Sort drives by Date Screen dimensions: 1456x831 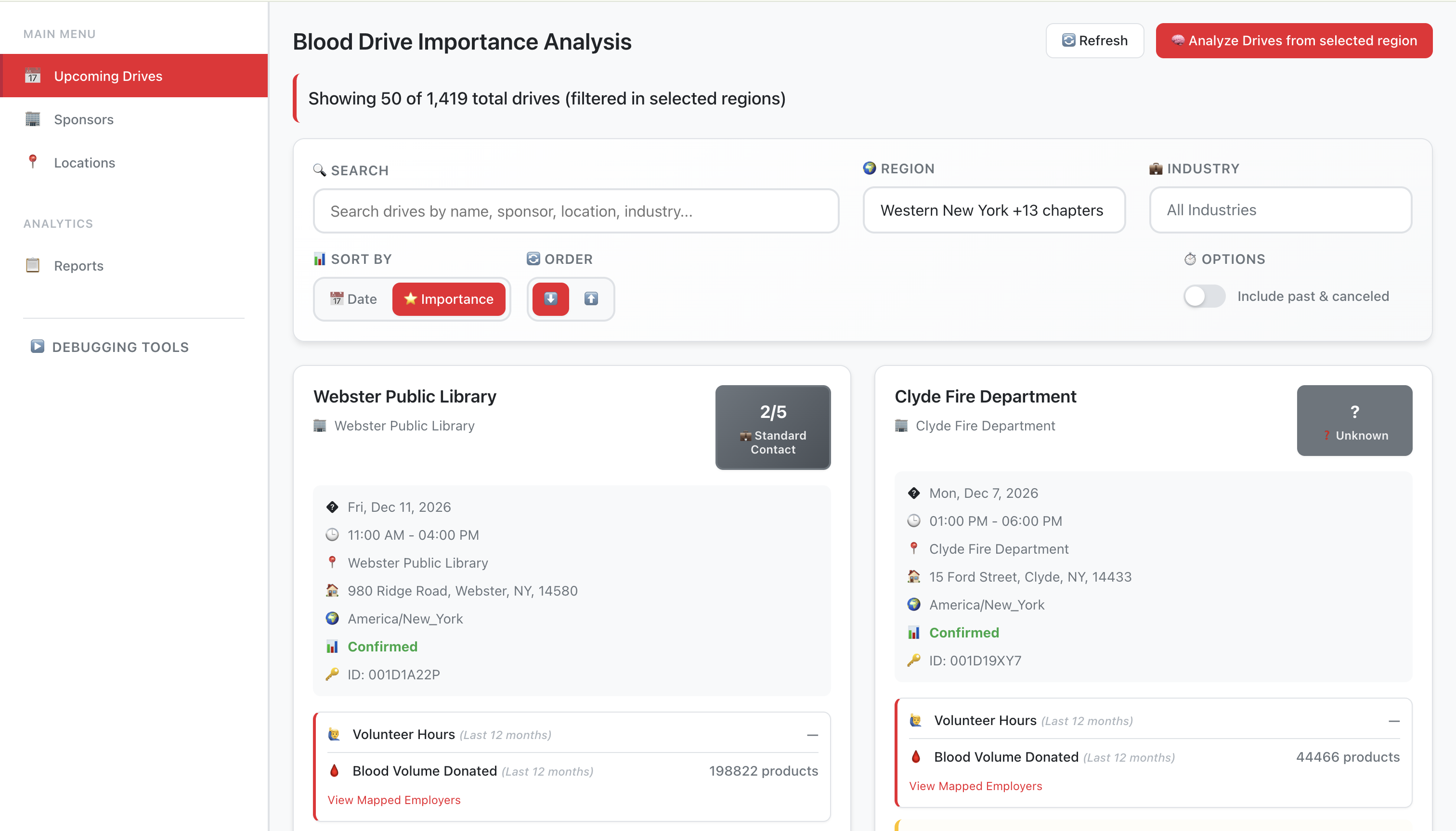click(x=353, y=299)
